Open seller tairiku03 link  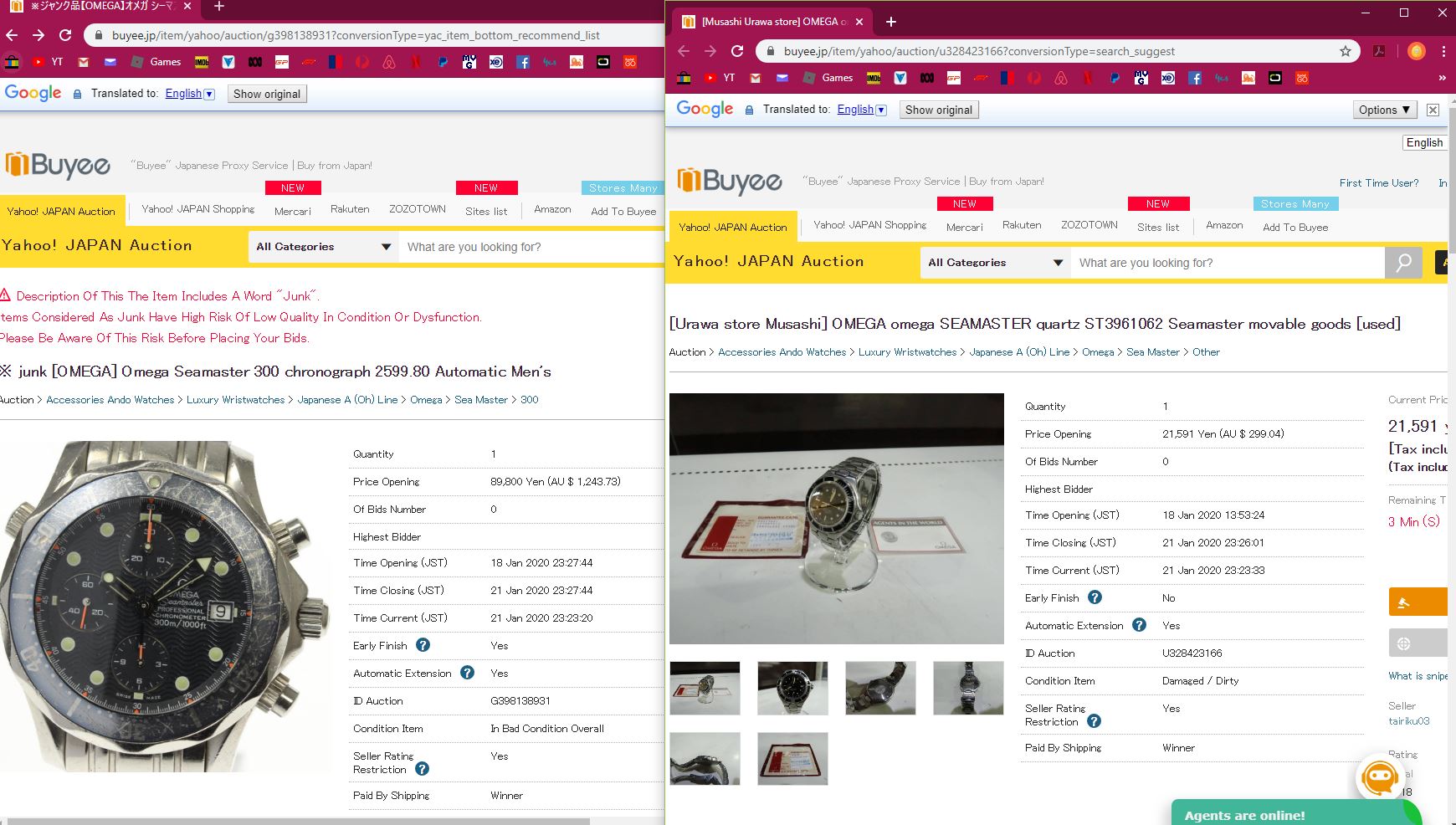coord(1409,721)
